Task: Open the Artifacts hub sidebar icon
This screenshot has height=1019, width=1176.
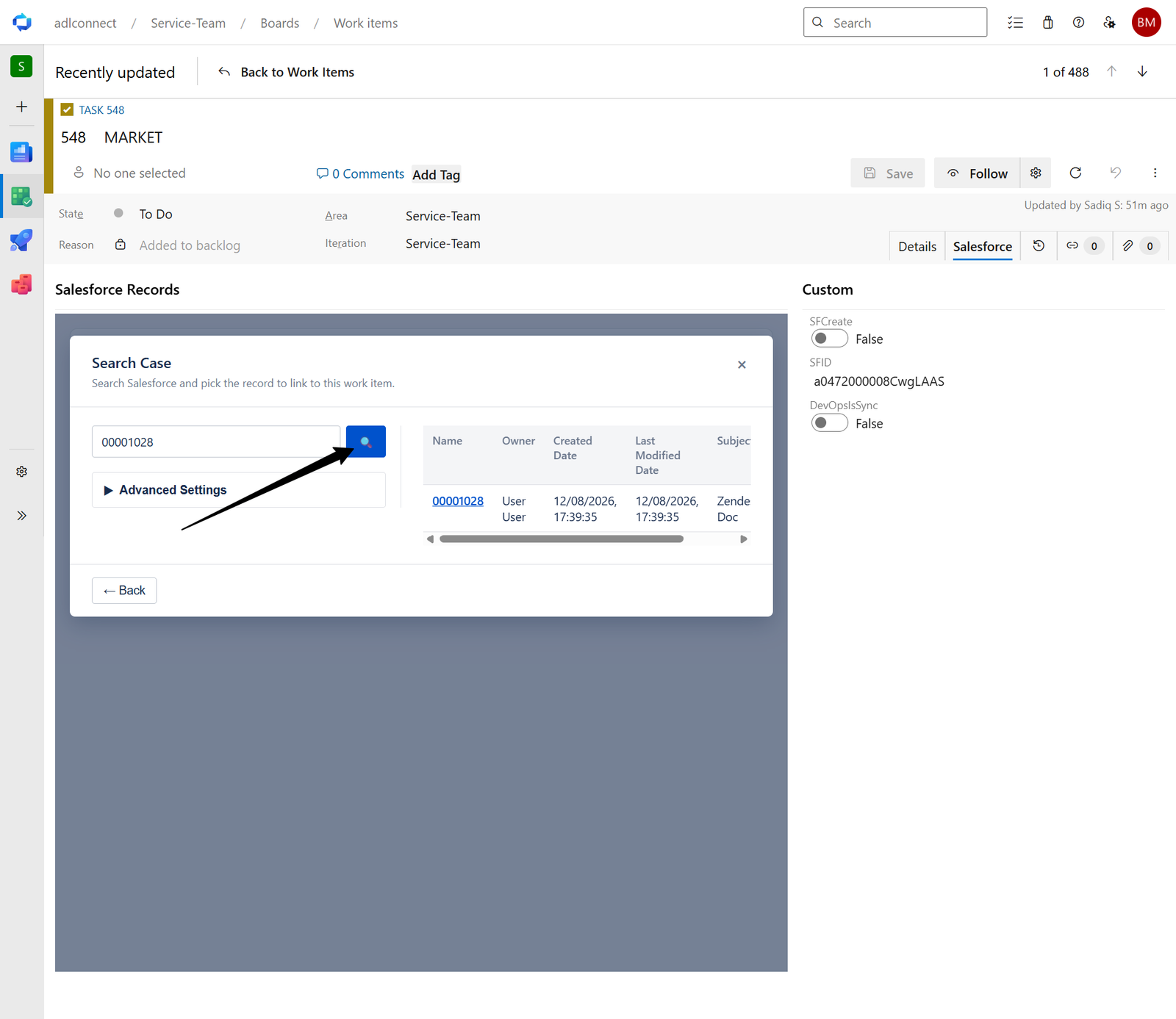Action: coord(21,284)
